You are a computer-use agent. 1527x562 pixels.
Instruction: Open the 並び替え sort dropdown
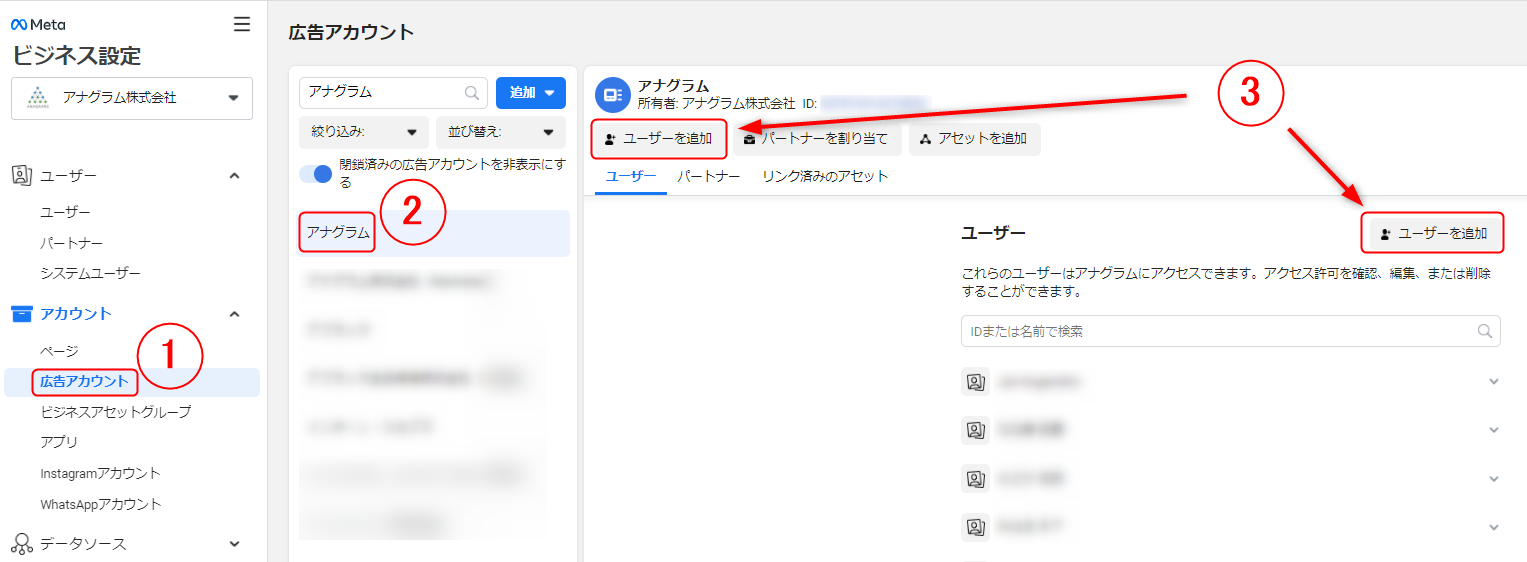tap(500, 132)
